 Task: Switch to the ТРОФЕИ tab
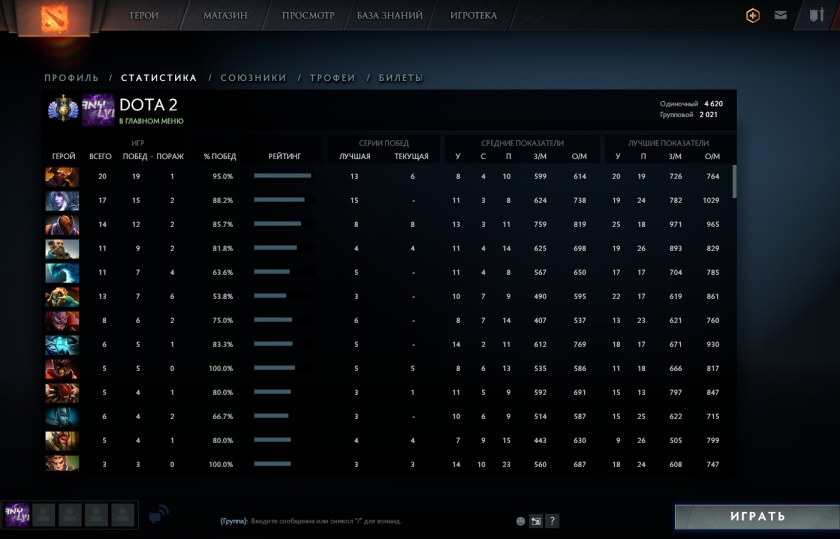pyautogui.click(x=333, y=78)
